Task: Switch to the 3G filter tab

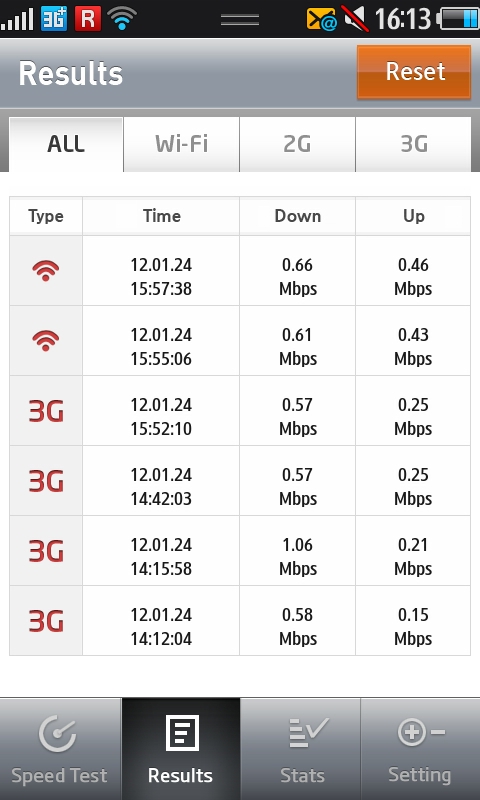Action: [413, 144]
